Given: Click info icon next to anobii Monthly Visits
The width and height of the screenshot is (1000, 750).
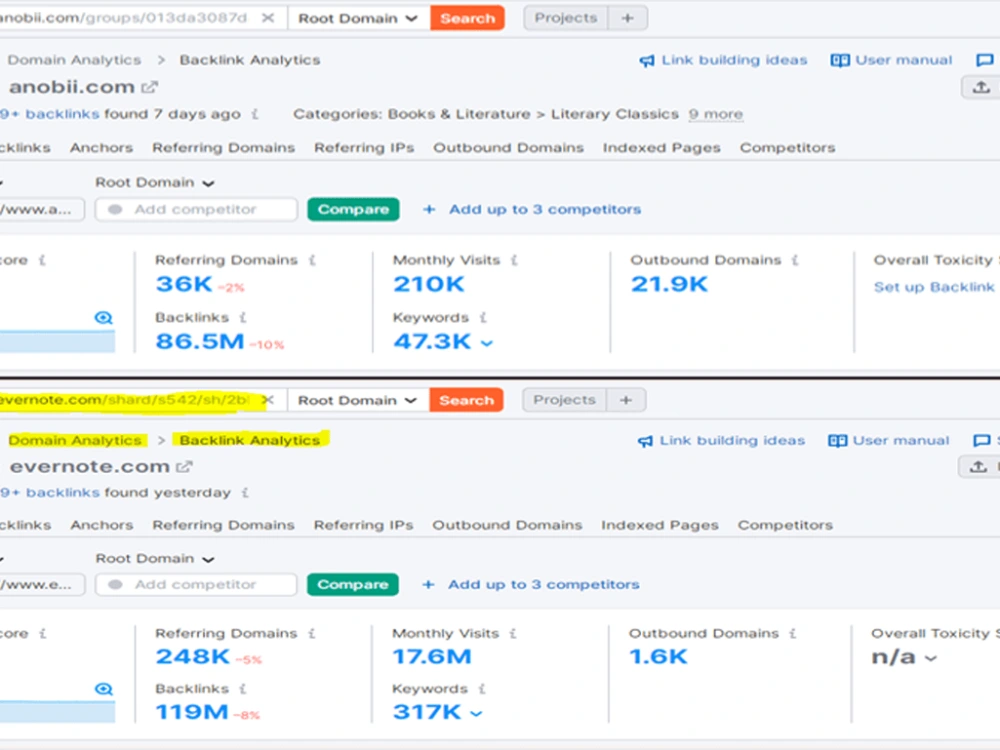Looking at the screenshot, I should click(x=514, y=260).
